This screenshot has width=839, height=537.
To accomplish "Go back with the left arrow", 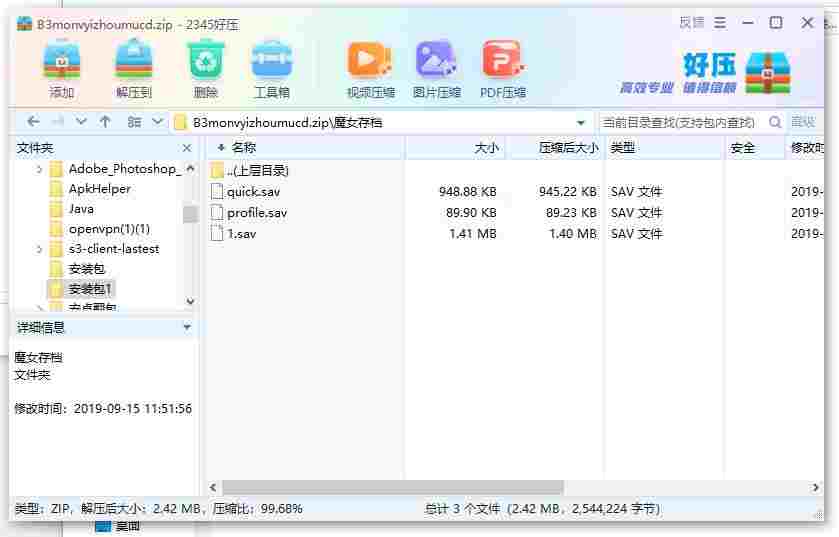I will pyautogui.click(x=33, y=122).
